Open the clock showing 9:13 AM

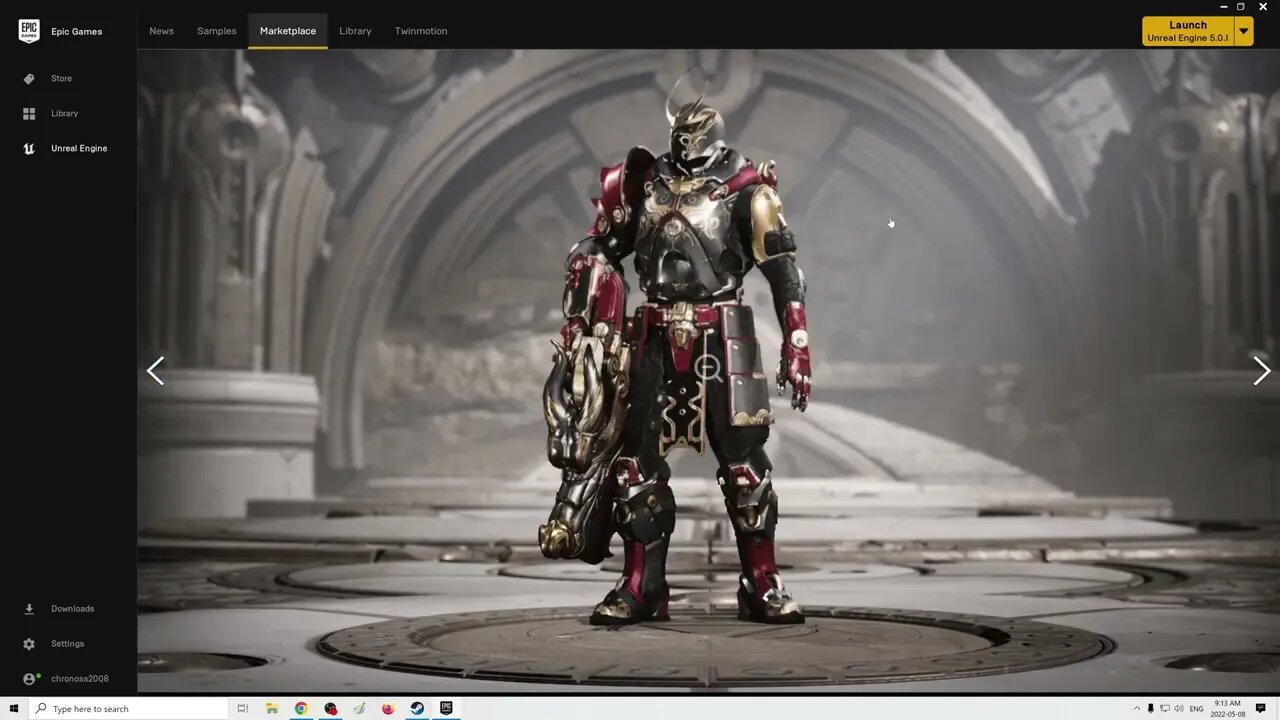pos(1228,708)
